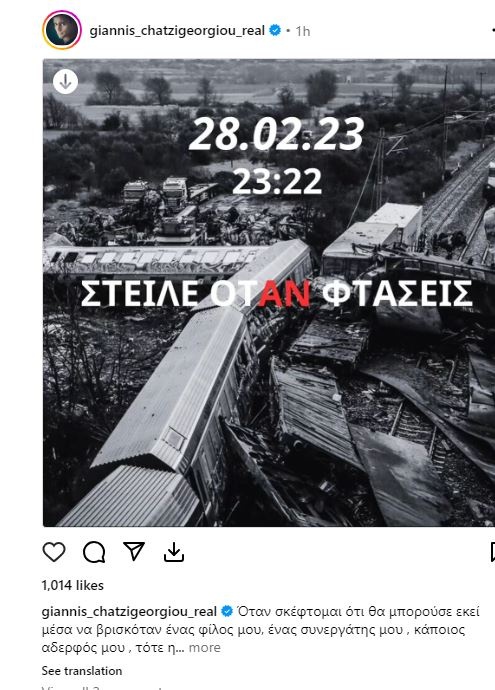
Task: Click See translation under the caption
Action: [82, 671]
